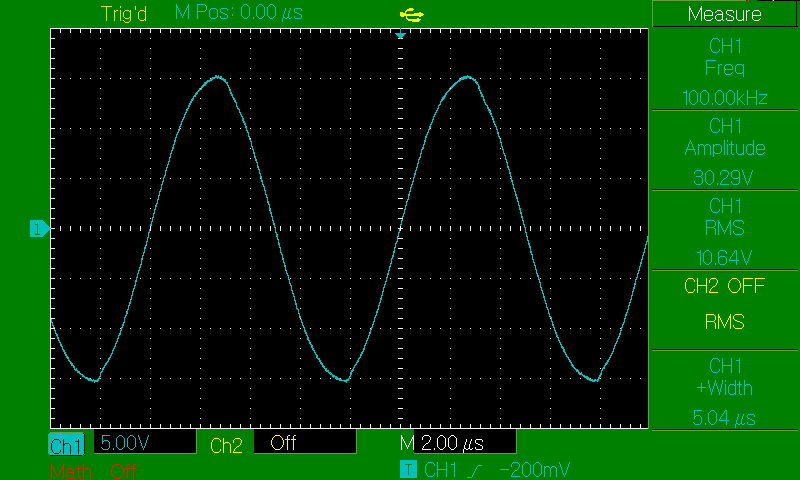
Task: Click the first positive peak of the waveform
Action: tap(218, 77)
